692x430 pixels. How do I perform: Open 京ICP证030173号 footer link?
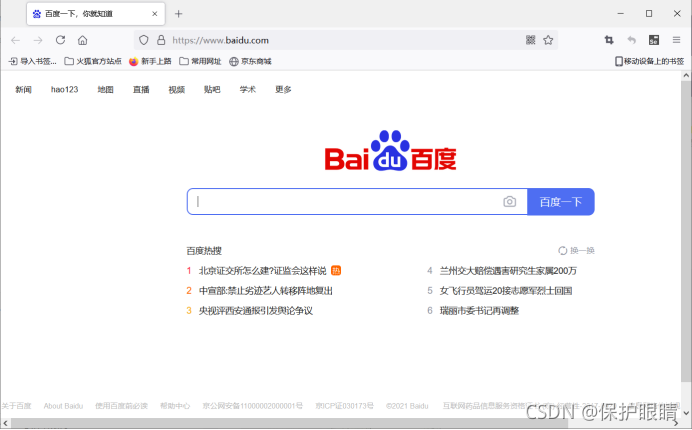click(x=344, y=406)
